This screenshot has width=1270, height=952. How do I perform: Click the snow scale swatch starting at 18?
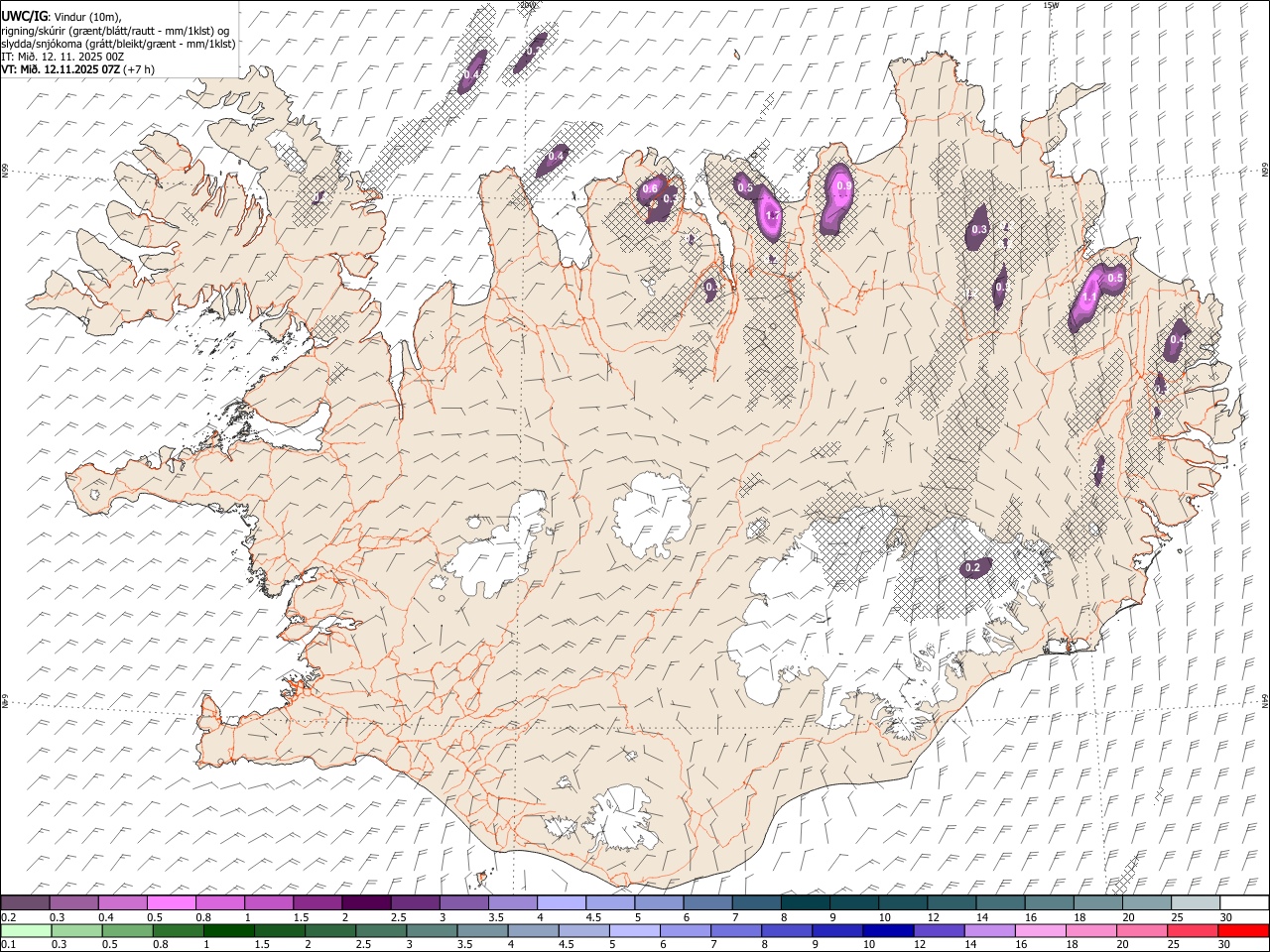(1097, 902)
